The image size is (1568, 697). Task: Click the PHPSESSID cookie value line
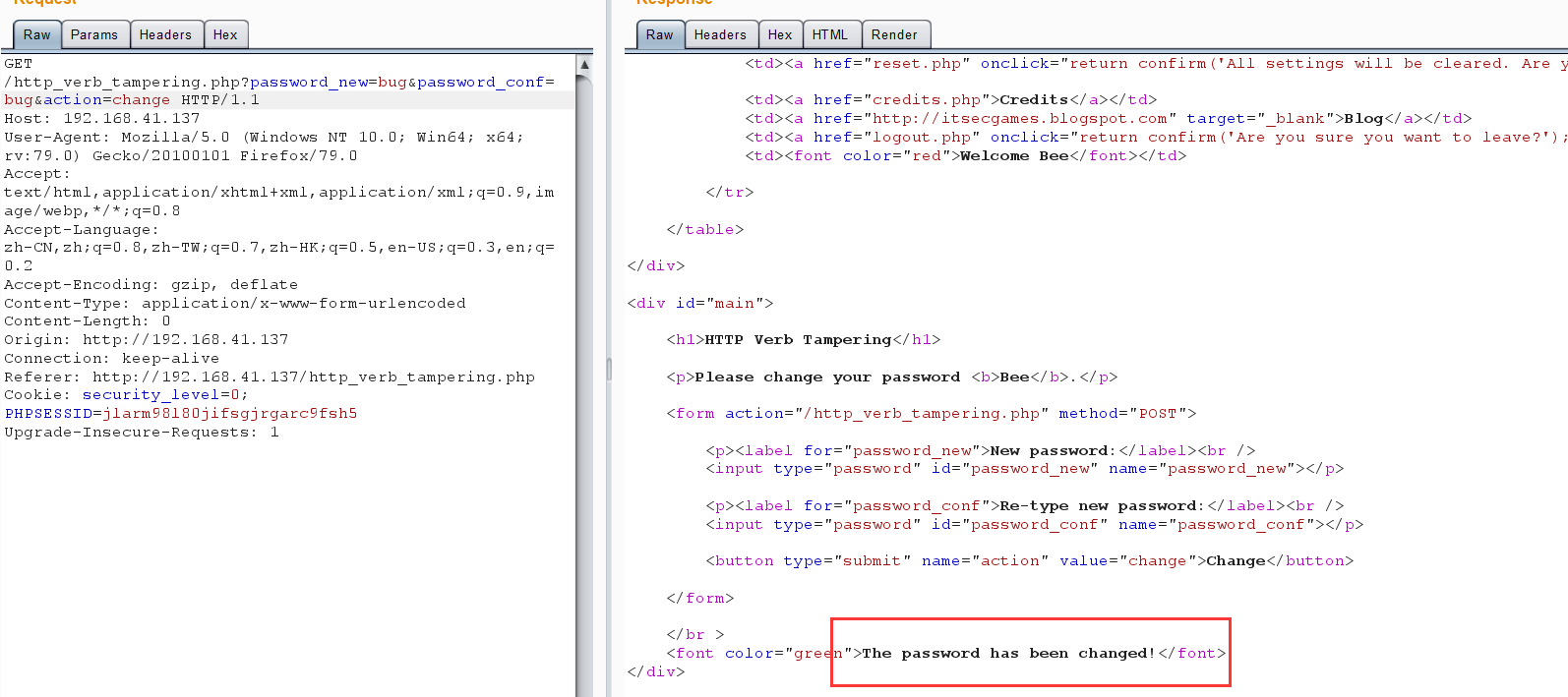[181, 413]
